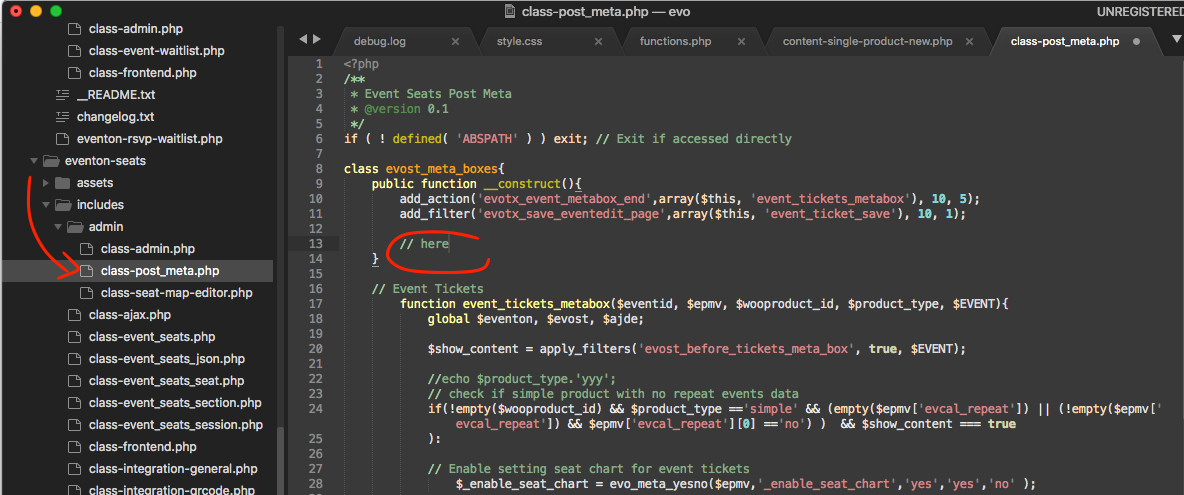This screenshot has height=495, width=1184.
Task: Open class-seat-map-editor.php in sidebar
Action: 176,293
